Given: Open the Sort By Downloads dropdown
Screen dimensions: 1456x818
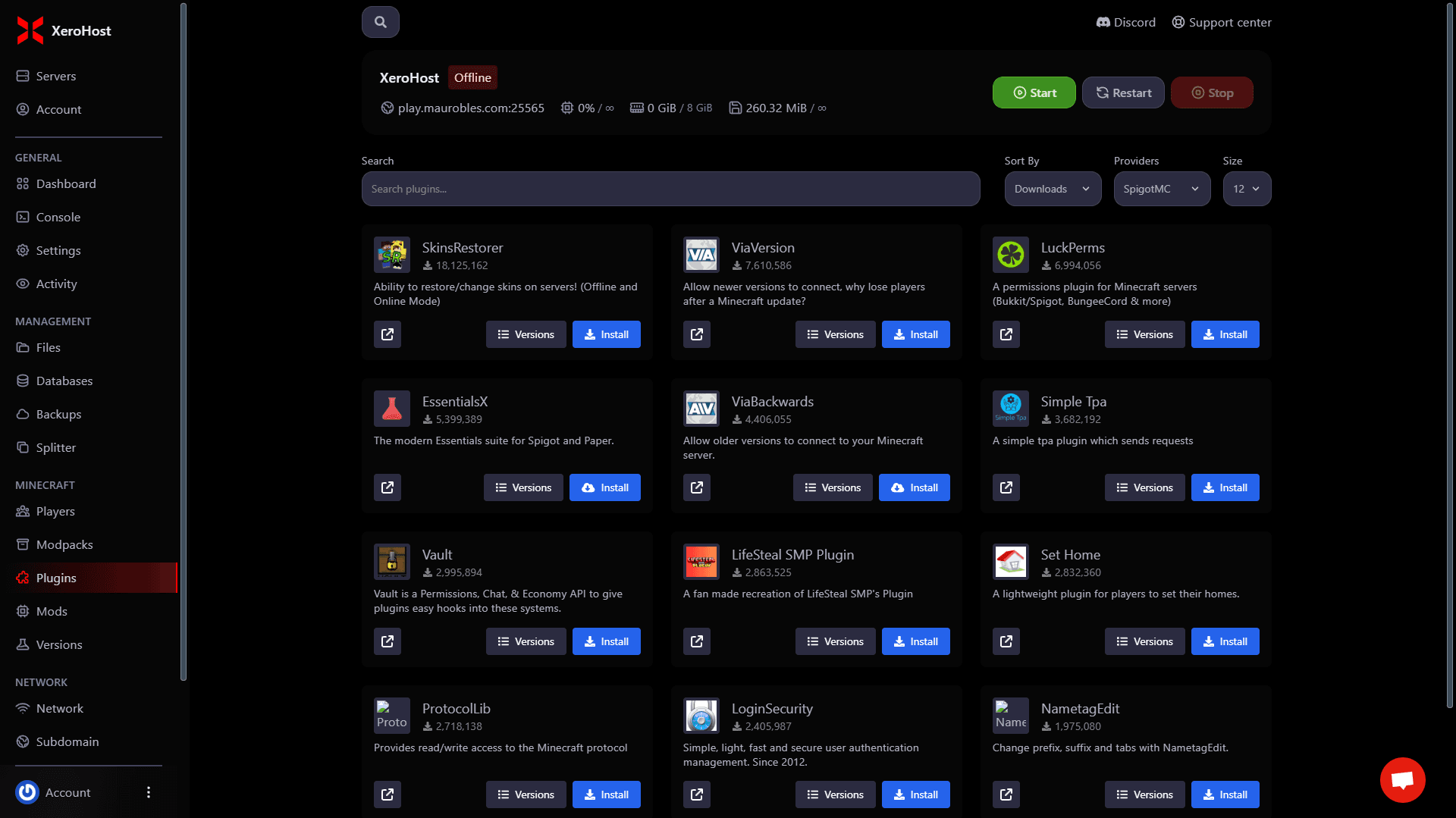Looking at the screenshot, I should [1053, 189].
